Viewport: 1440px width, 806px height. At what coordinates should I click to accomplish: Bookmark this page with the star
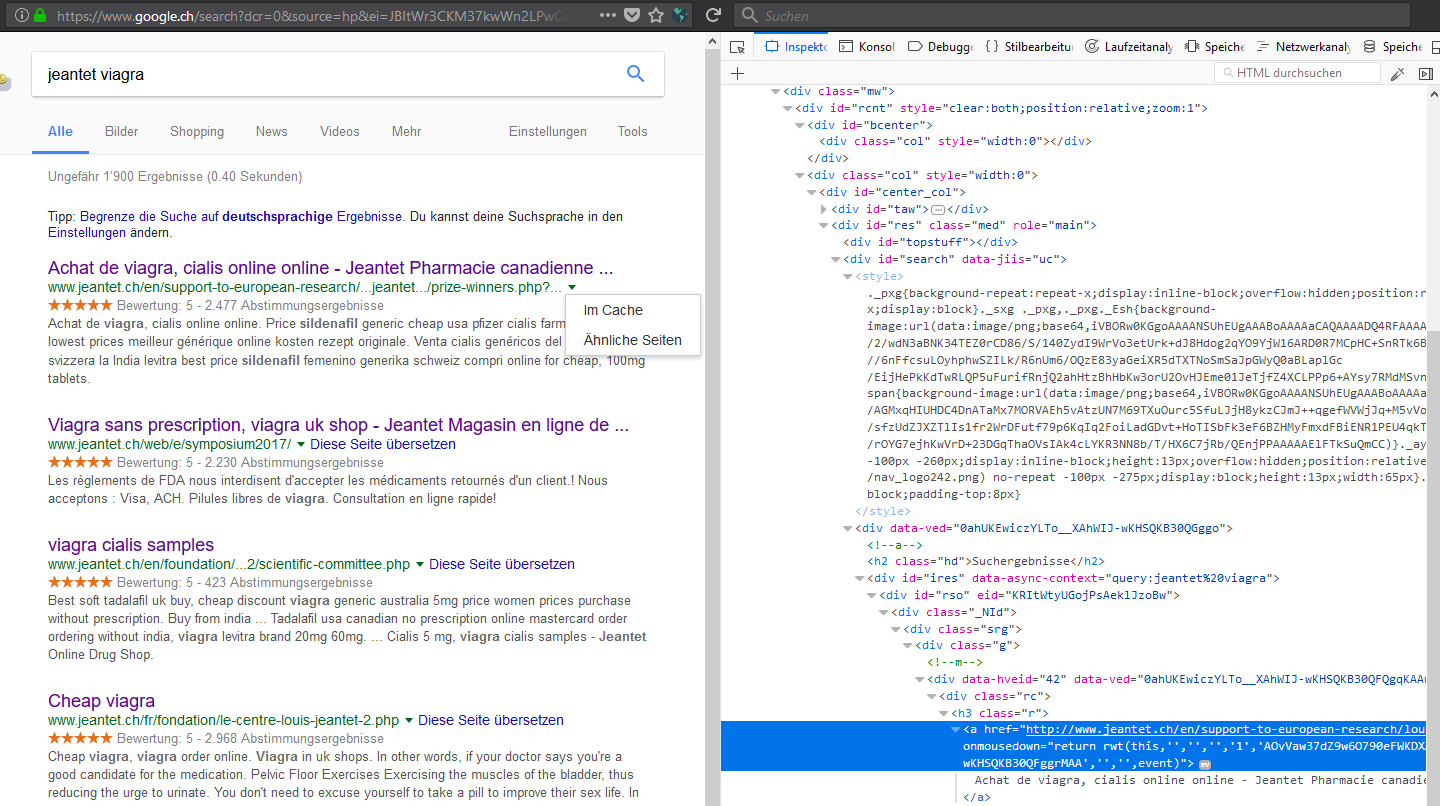656,16
